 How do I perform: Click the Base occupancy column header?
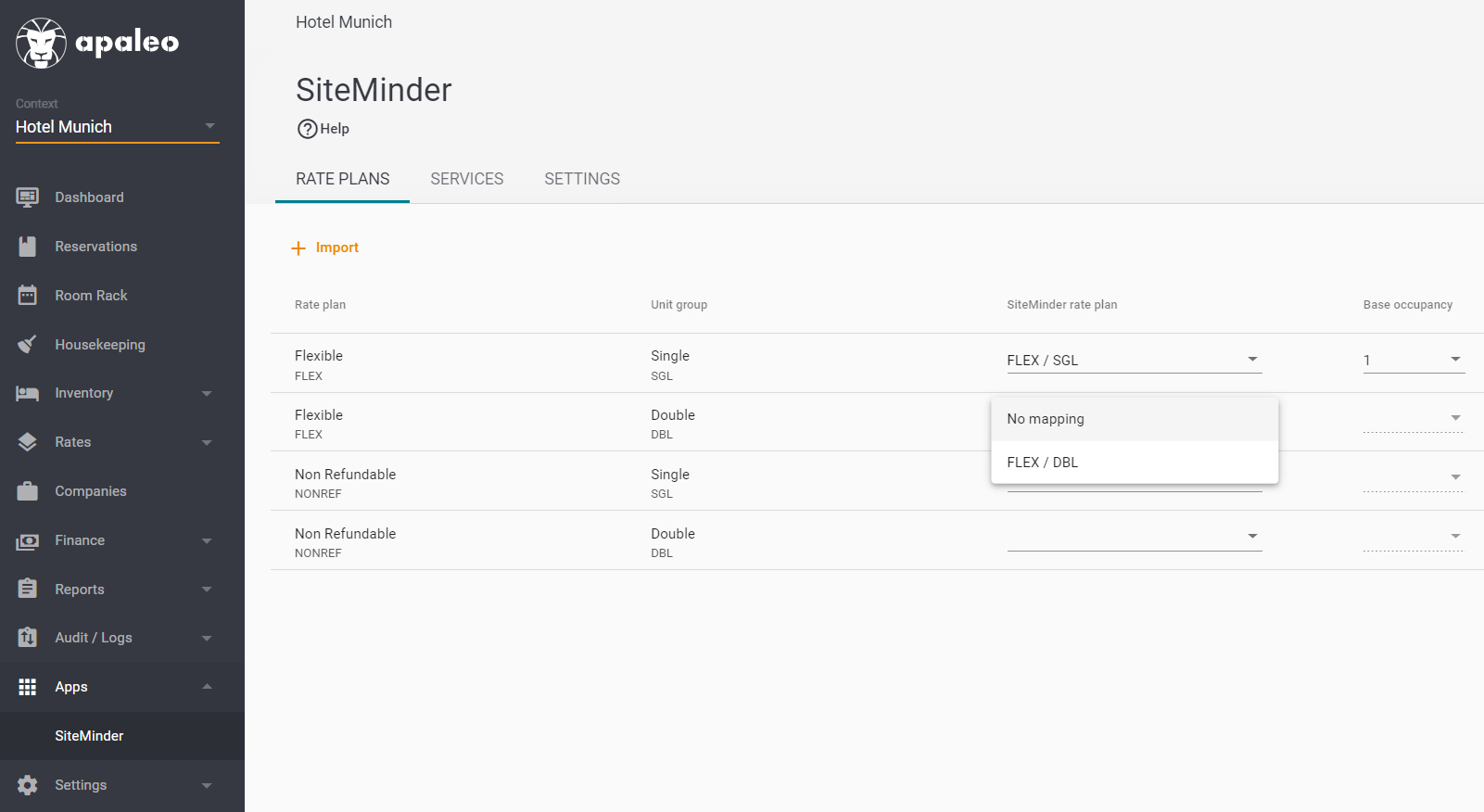[x=1408, y=305]
